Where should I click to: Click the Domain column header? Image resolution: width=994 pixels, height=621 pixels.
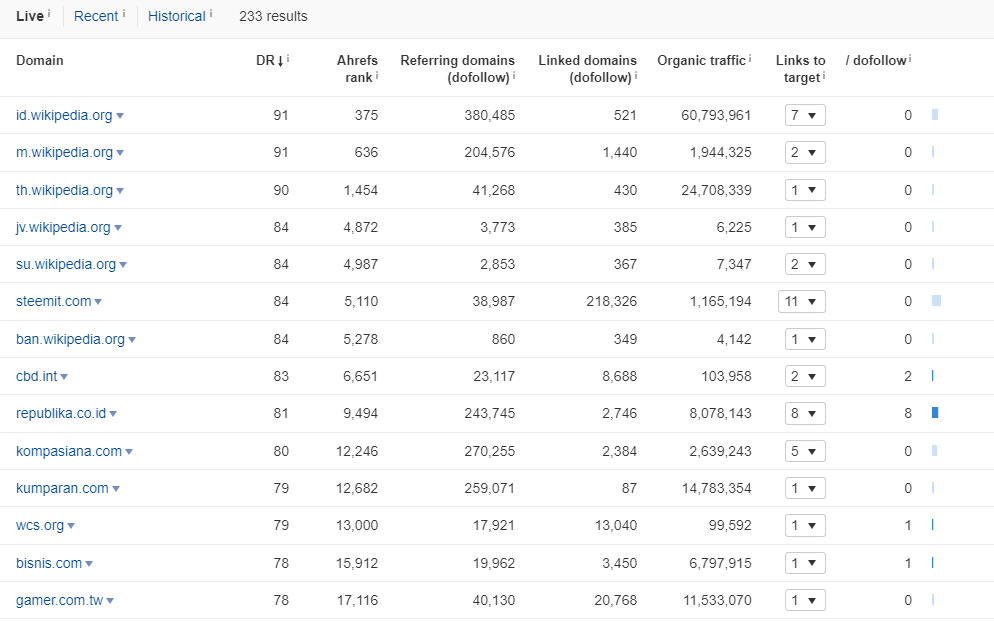40,60
